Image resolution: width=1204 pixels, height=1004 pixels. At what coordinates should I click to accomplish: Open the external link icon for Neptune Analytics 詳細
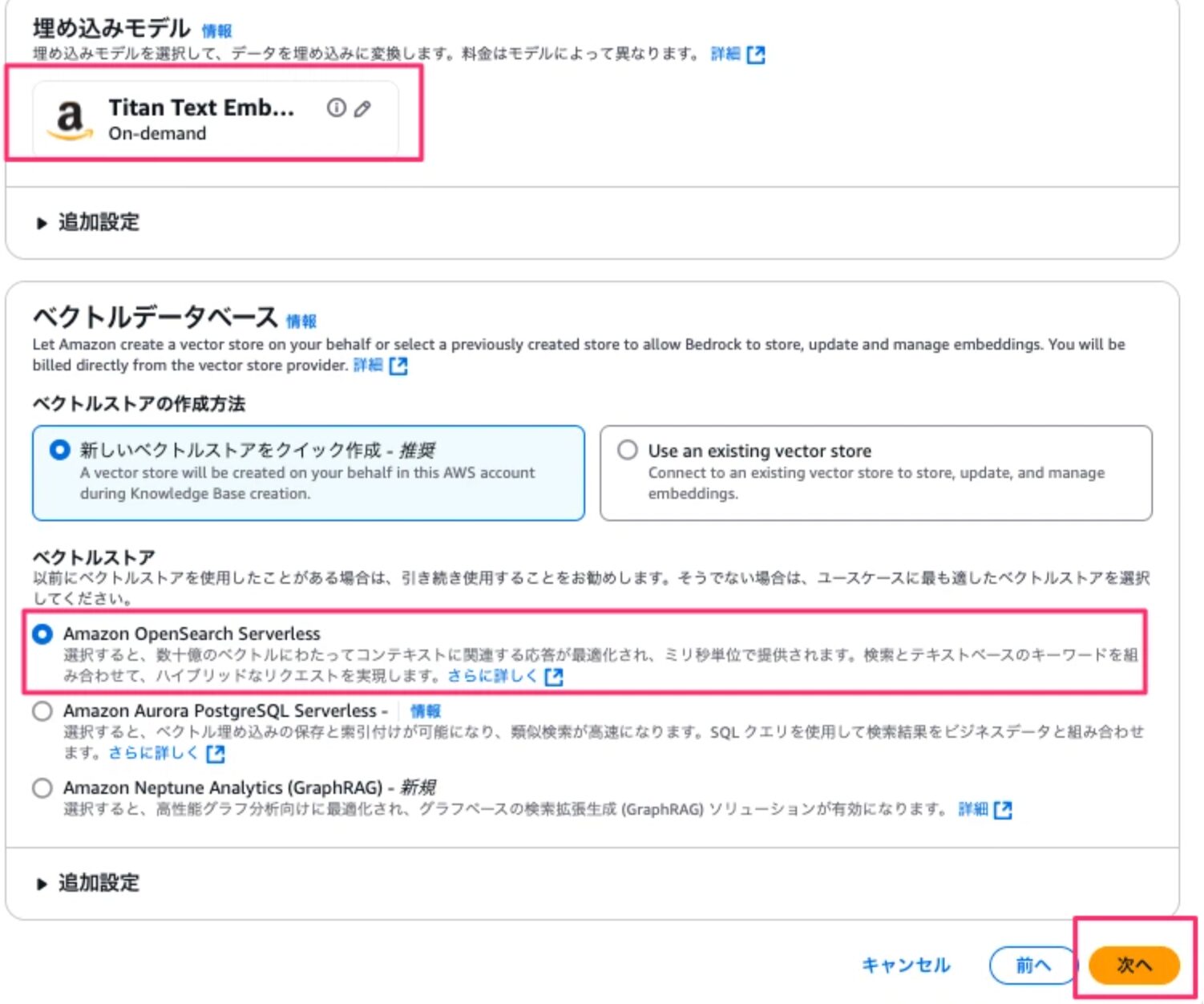(1003, 810)
